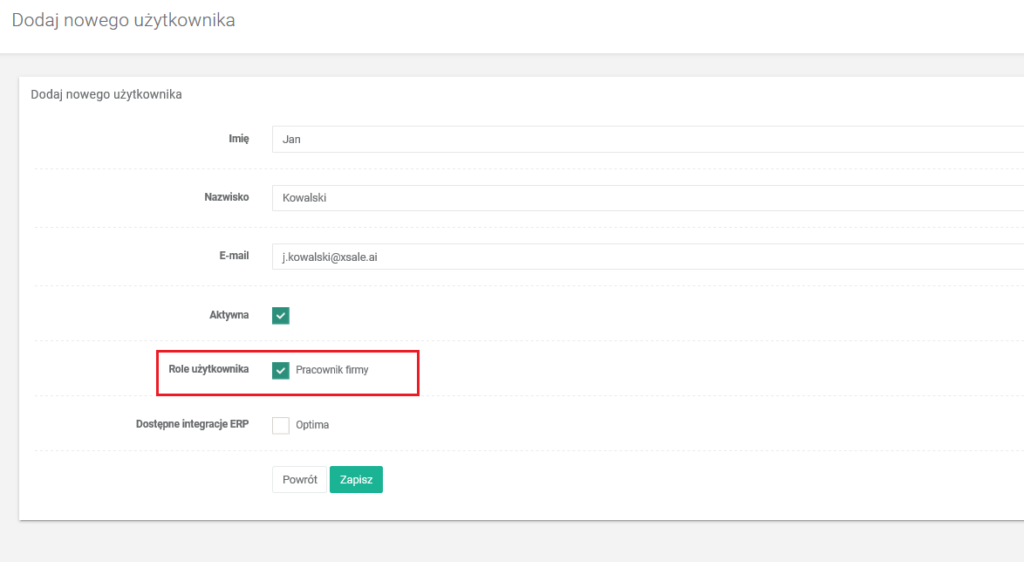
Task: Click blank panel area below the buttons
Action: (600, 507)
